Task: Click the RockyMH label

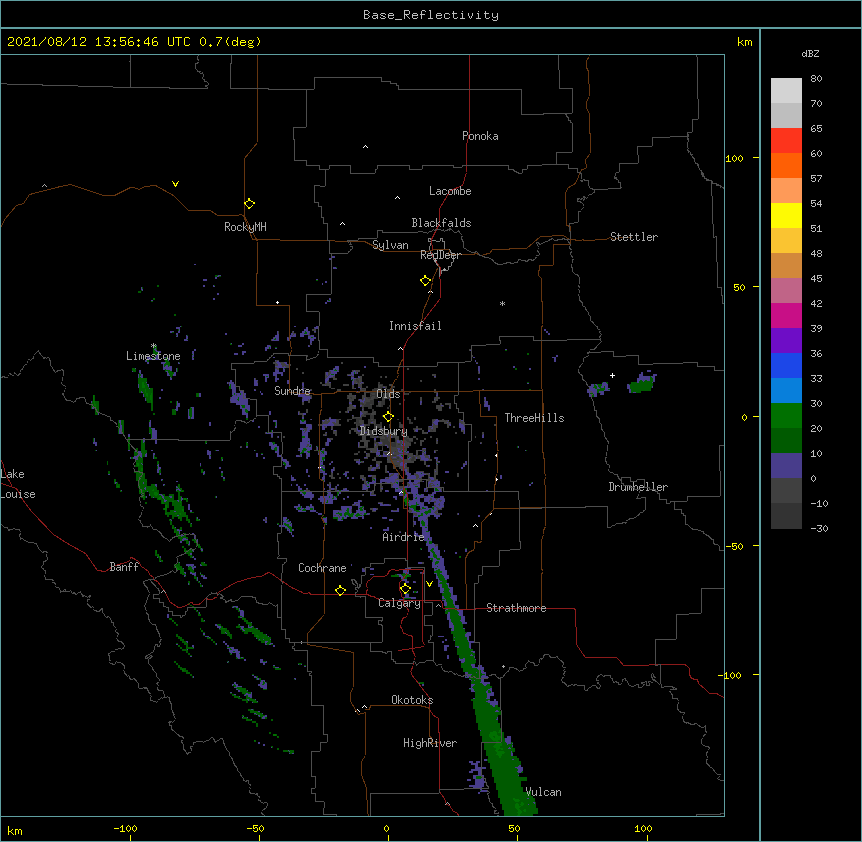Action: pos(245,227)
